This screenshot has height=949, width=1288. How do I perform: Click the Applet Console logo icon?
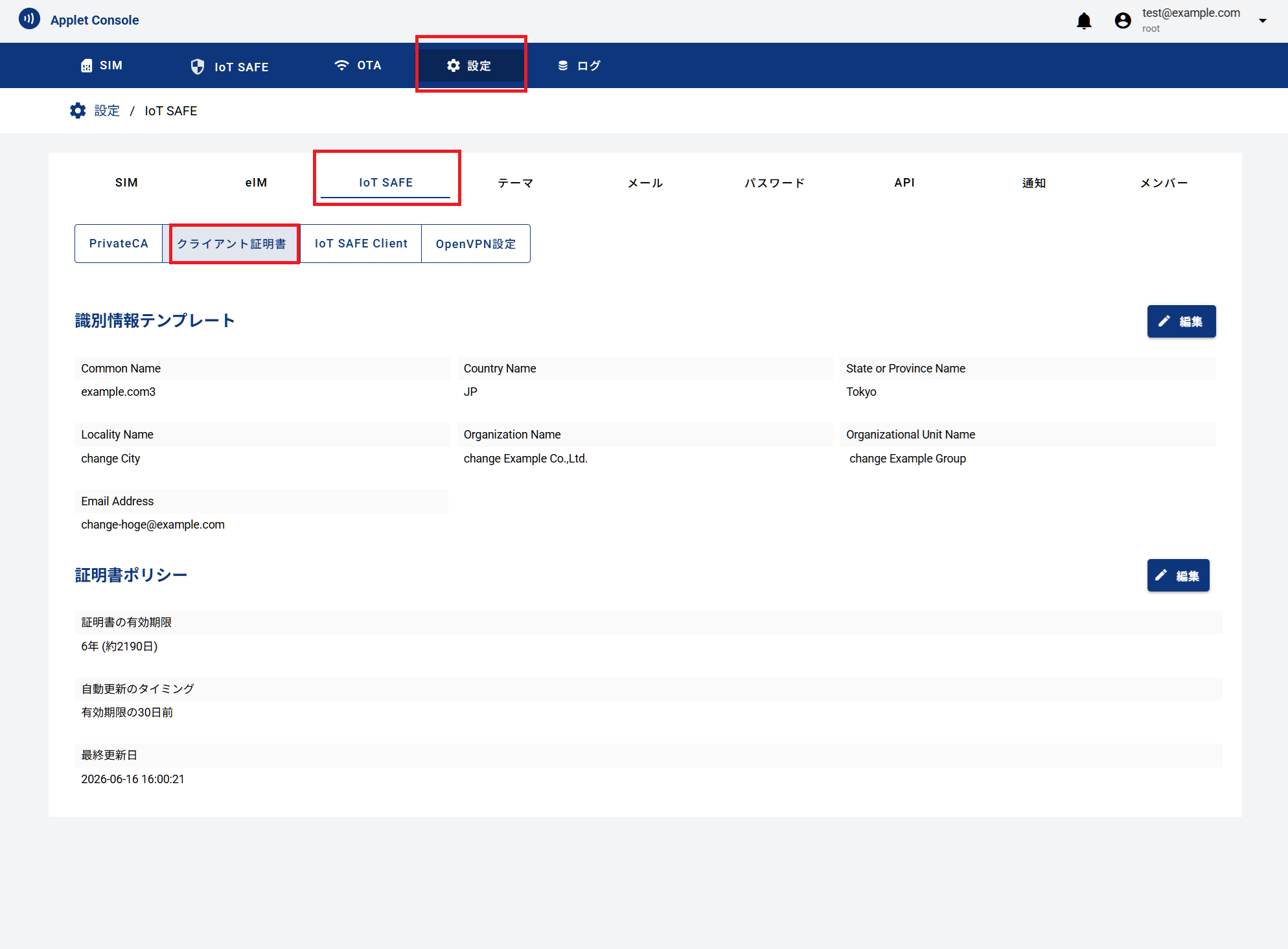29,19
